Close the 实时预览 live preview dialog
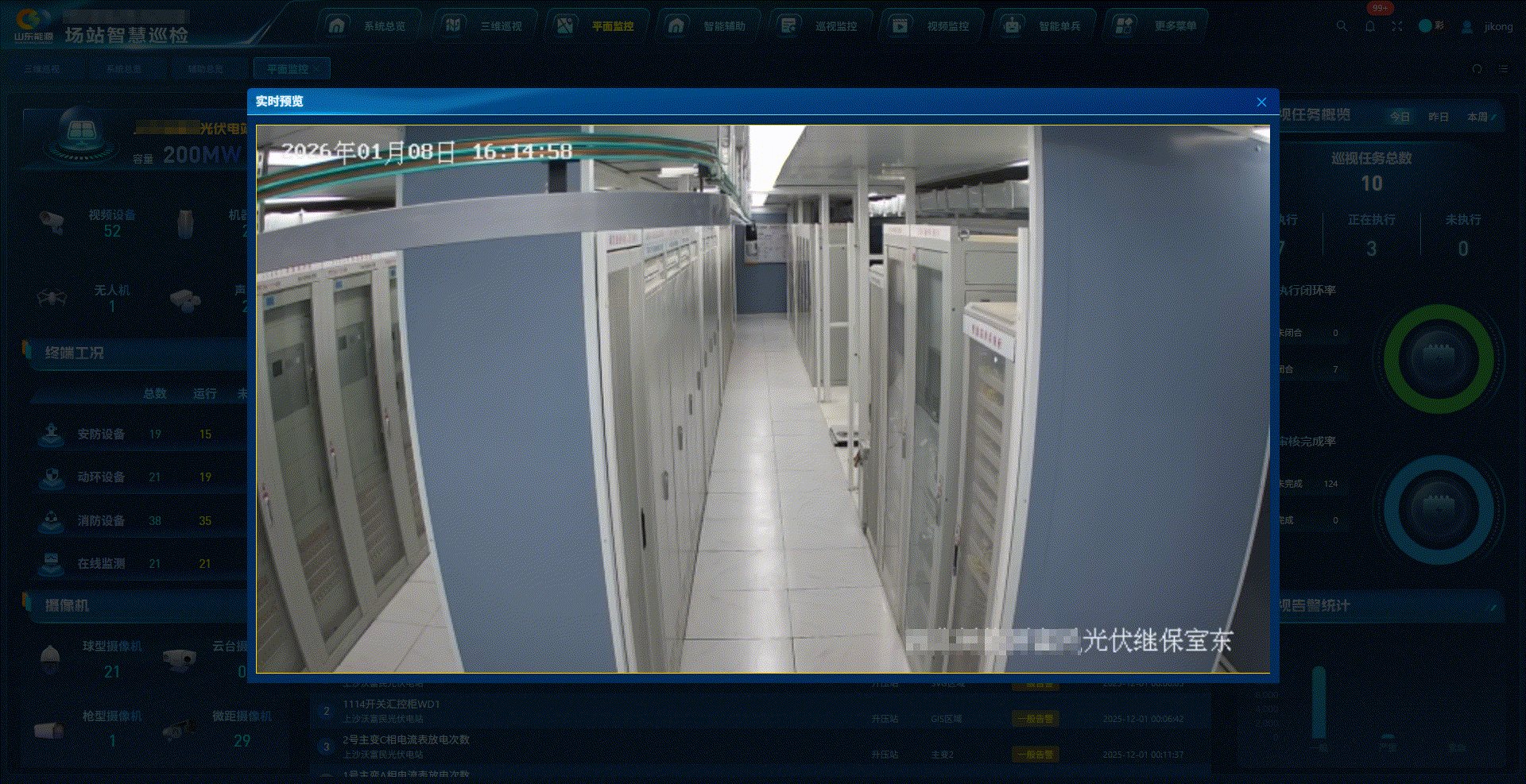1526x784 pixels. coord(1261,102)
